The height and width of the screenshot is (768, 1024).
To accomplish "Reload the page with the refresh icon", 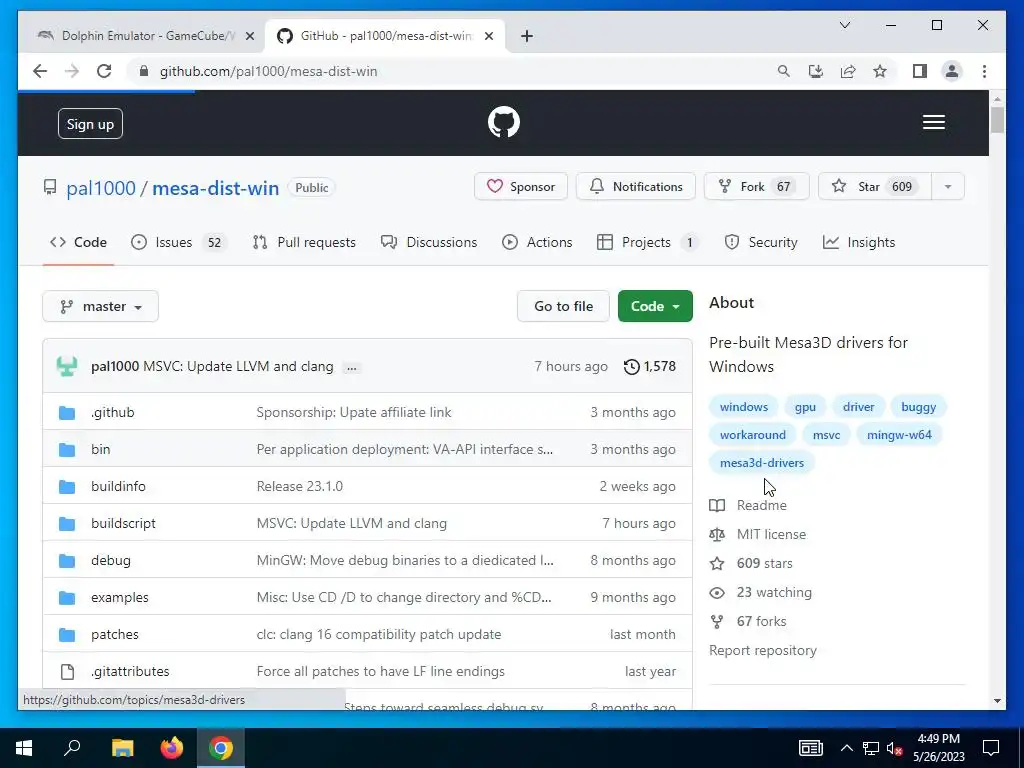I will coord(104,71).
